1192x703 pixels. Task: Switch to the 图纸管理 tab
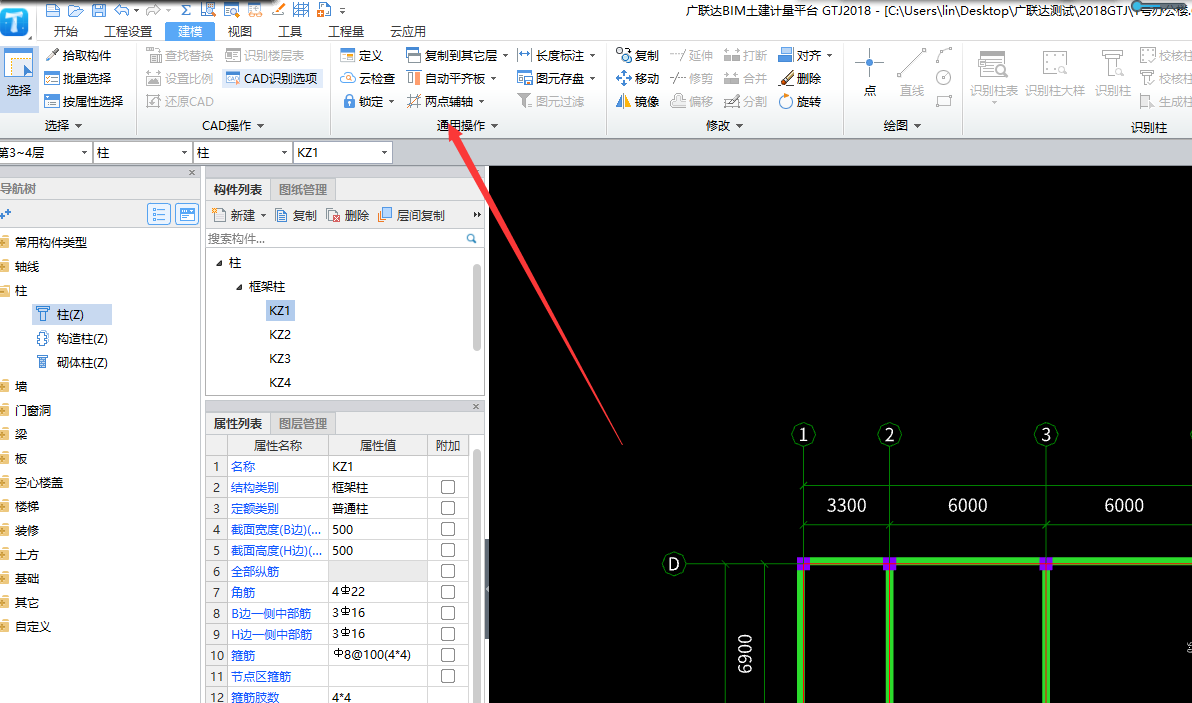click(x=303, y=189)
